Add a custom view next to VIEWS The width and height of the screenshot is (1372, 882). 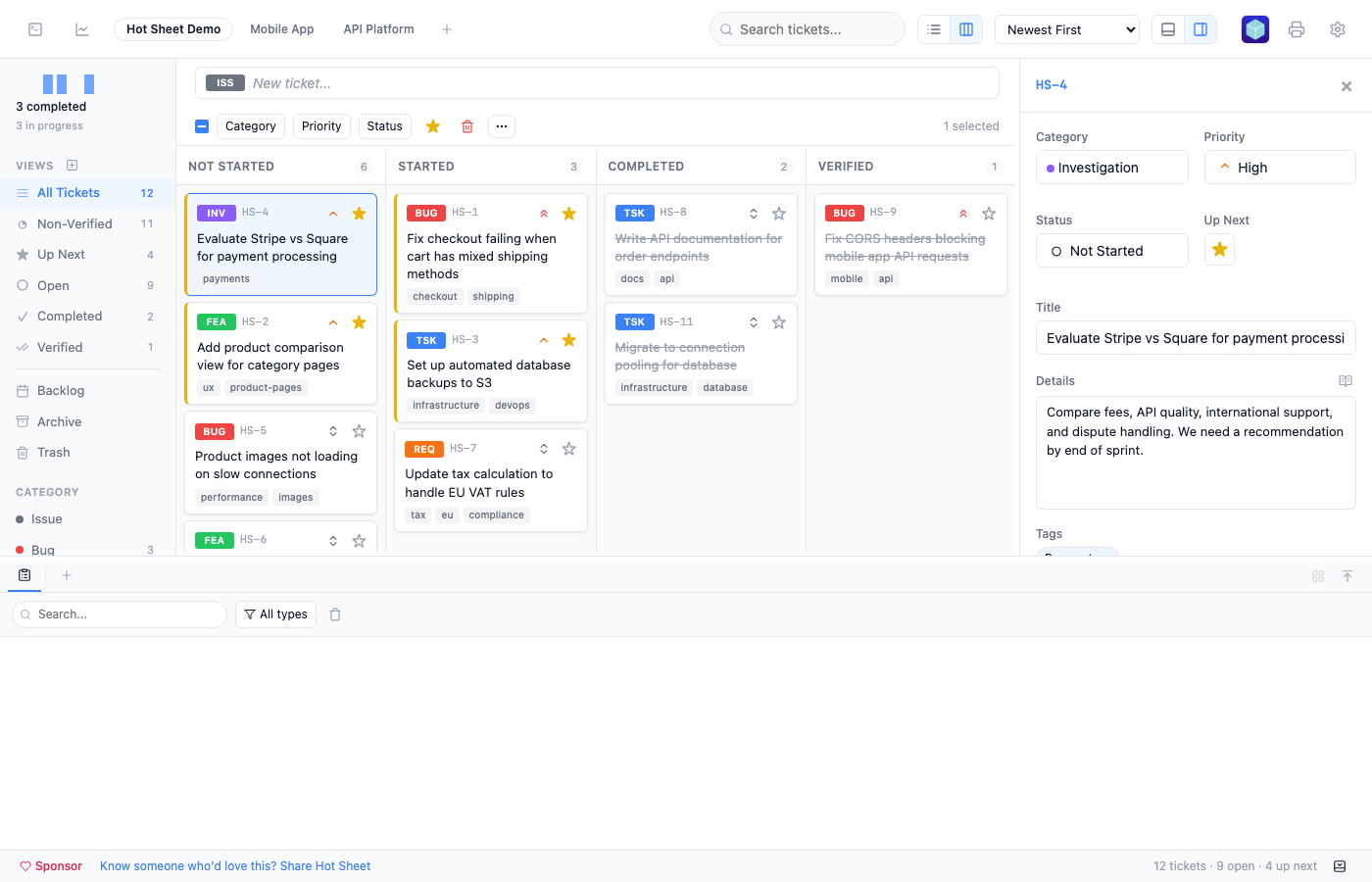click(72, 166)
